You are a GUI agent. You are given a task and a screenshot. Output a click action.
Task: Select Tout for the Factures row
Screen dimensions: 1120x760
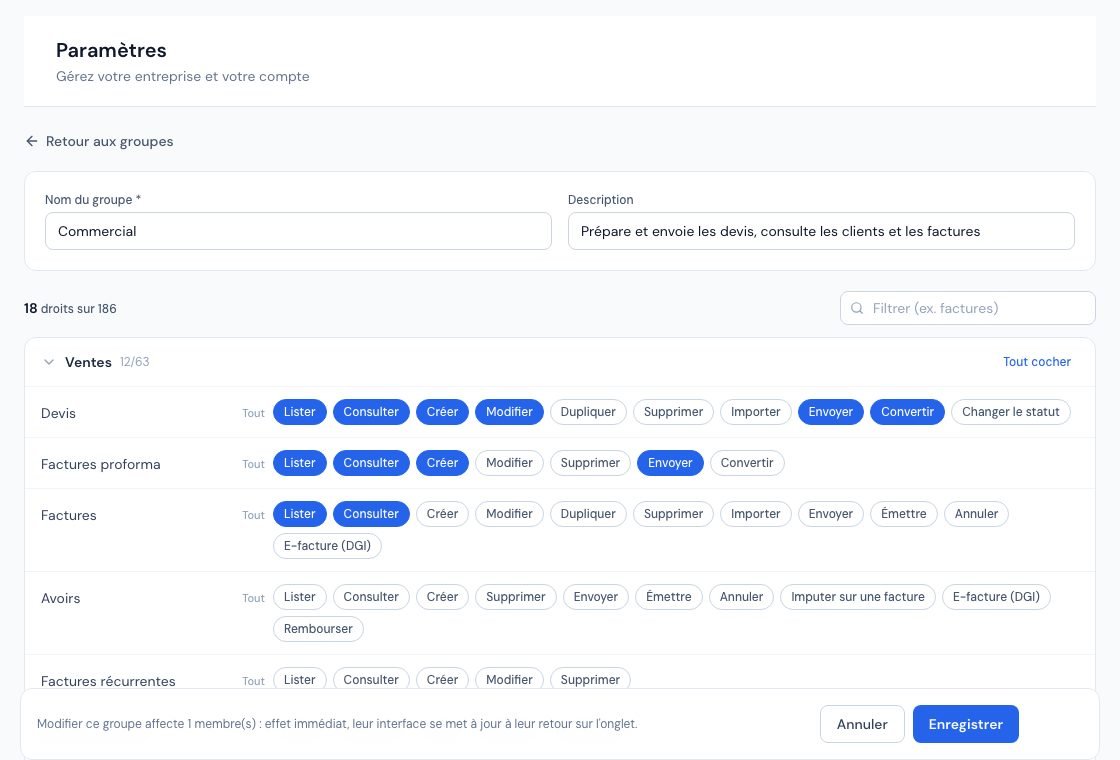pyautogui.click(x=253, y=515)
